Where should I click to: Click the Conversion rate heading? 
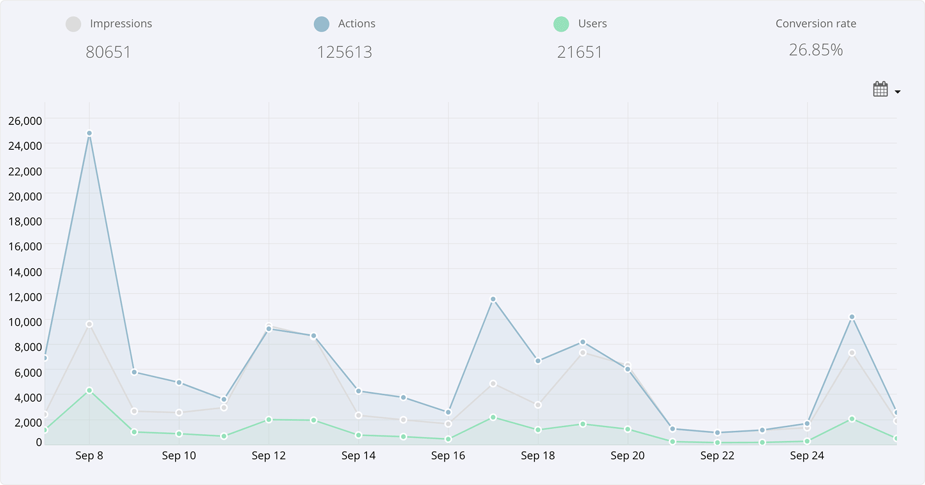(816, 23)
